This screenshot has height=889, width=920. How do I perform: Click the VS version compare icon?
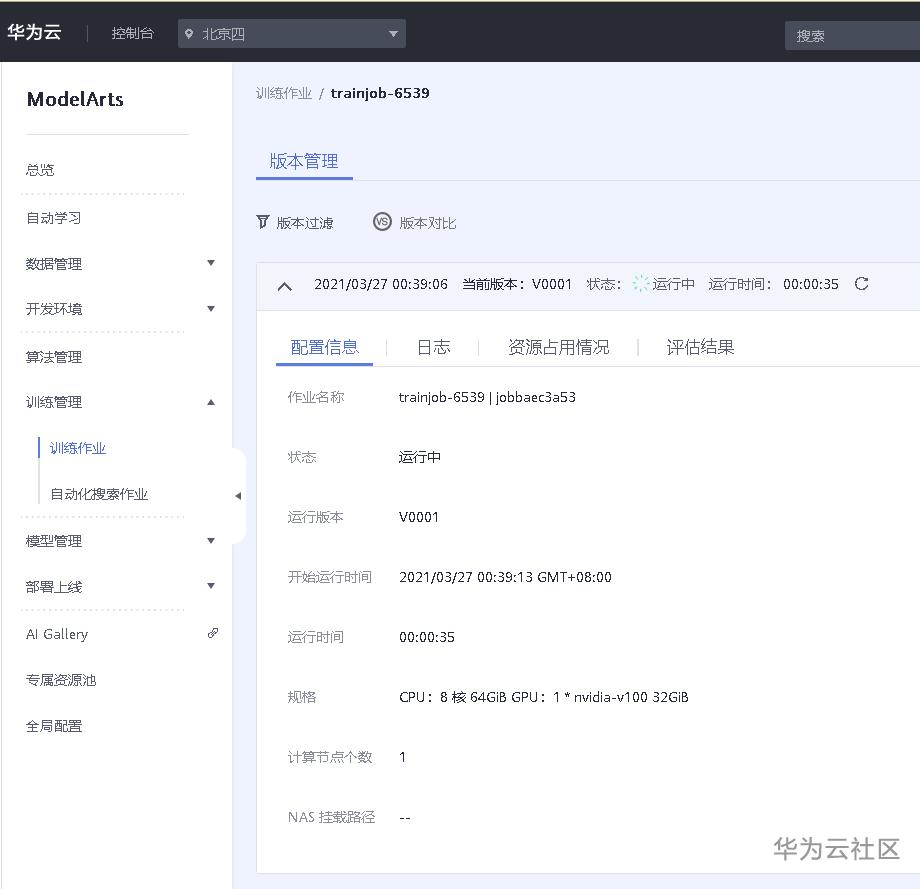(382, 222)
